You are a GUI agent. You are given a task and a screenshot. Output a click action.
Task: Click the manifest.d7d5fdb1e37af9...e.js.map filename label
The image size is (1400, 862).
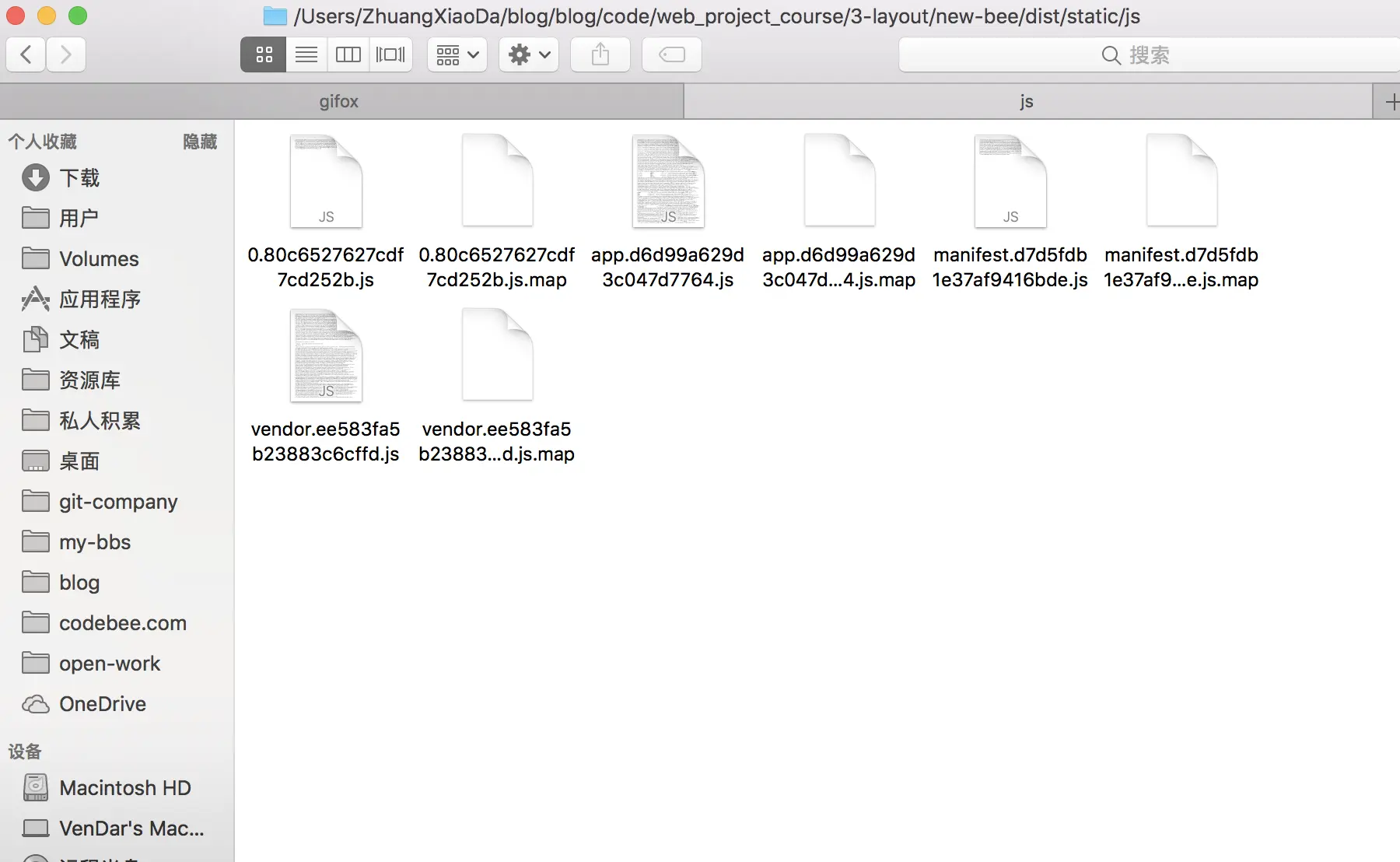[1181, 267]
